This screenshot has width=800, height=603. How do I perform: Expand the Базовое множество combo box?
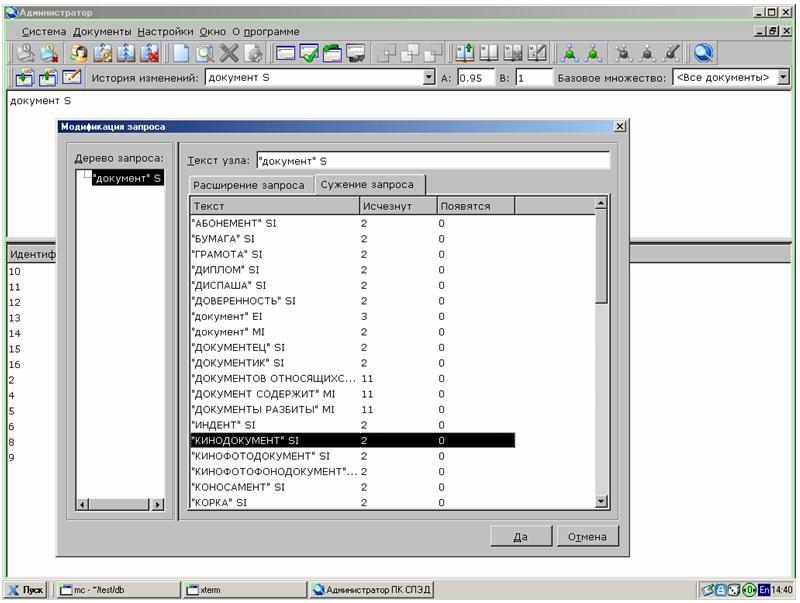coord(782,78)
